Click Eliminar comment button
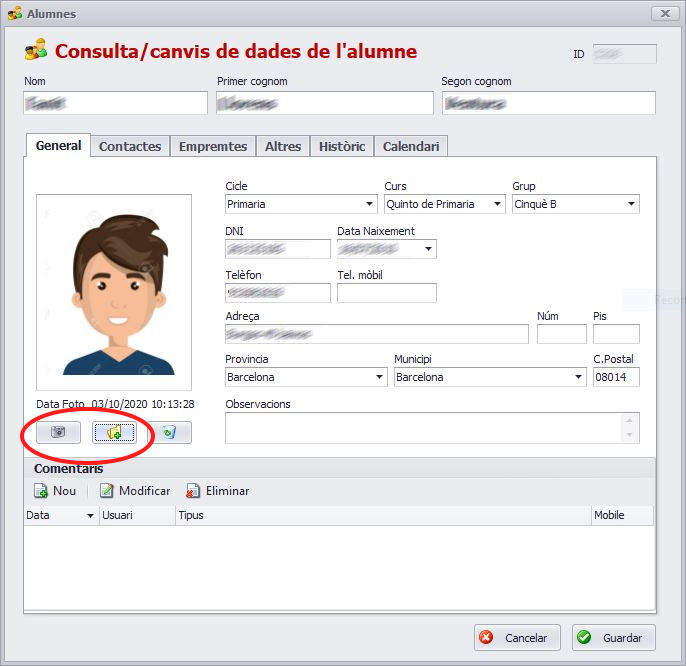The width and height of the screenshot is (686, 666). coord(217,491)
